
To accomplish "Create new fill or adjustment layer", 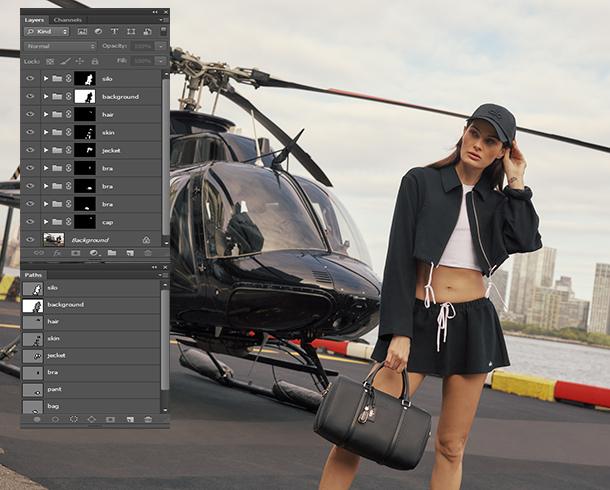I will (94, 253).
